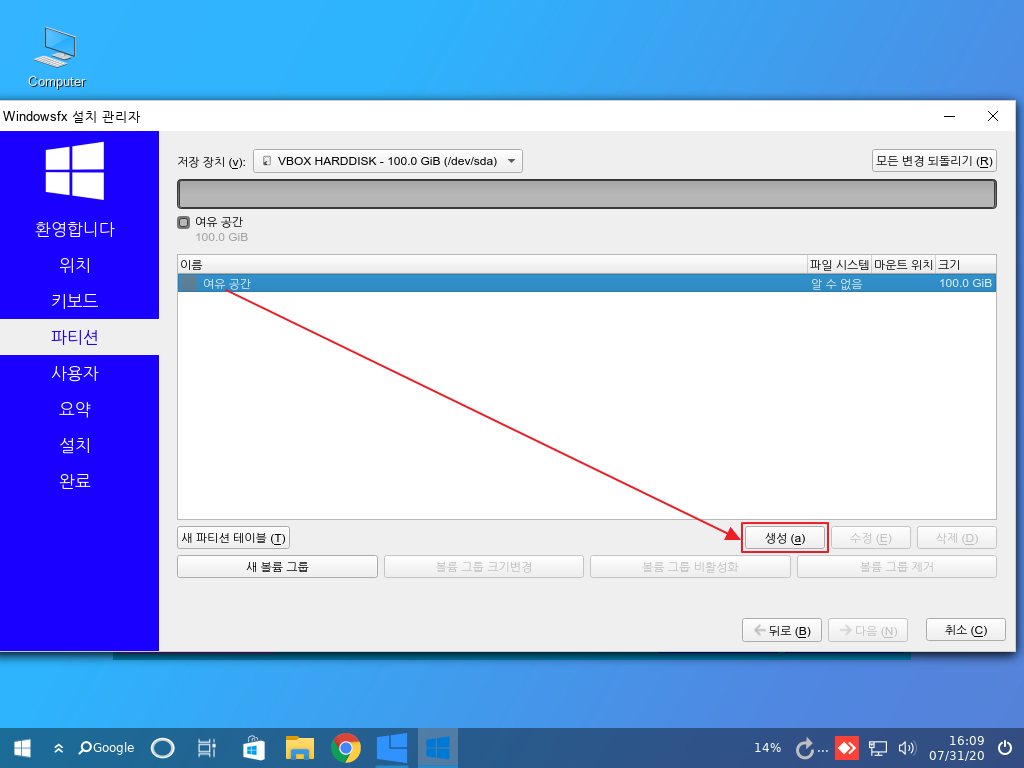The width and height of the screenshot is (1024, 768).
Task: Open Task View on taskbar
Action: tap(206, 748)
